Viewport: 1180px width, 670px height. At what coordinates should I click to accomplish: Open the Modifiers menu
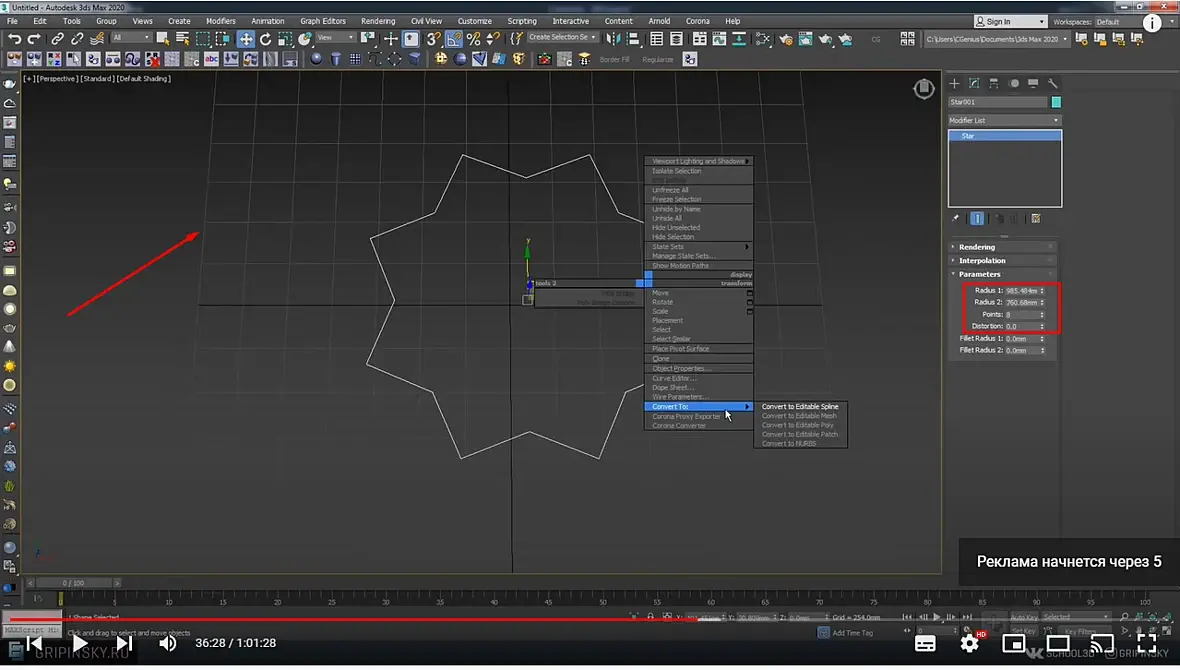(221, 21)
